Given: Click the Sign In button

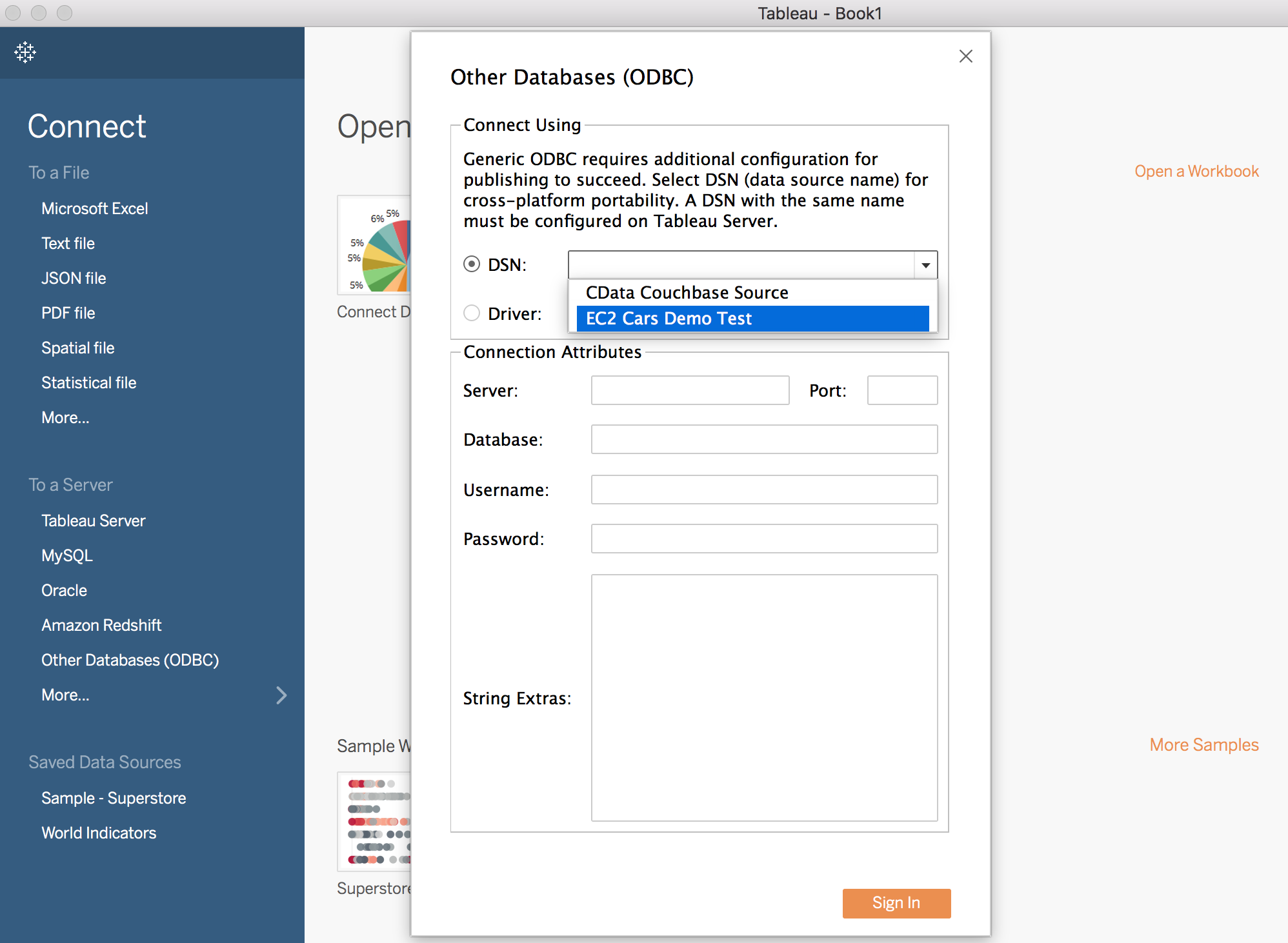Looking at the screenshot, I should 896,903.
